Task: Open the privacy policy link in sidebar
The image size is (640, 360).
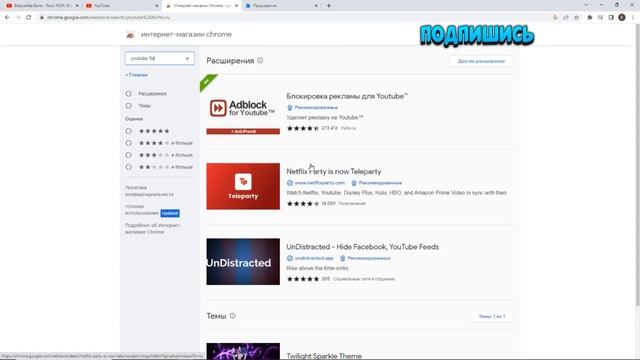Action: coord(149,191)
